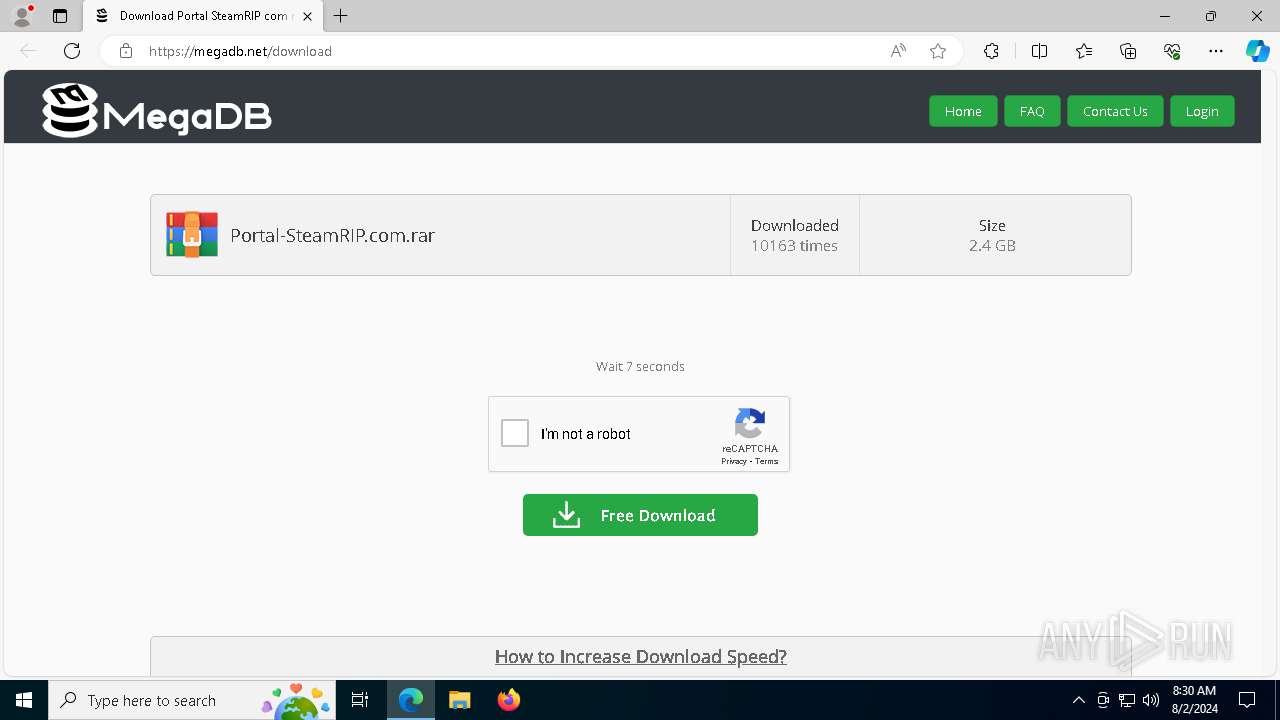Click the browser back arrow
The width and height of the screenshot is (1280, 720).
tap(28, 51)
